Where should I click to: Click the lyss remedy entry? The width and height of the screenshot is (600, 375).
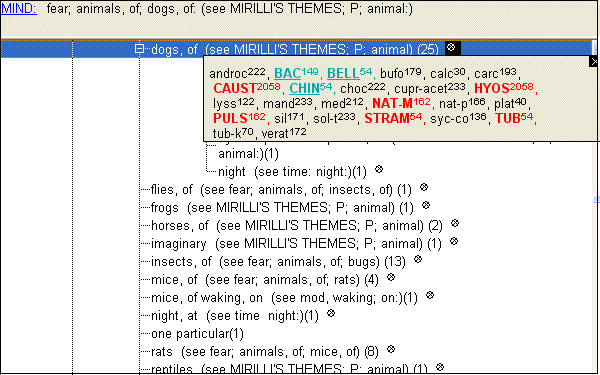point(234,103)
